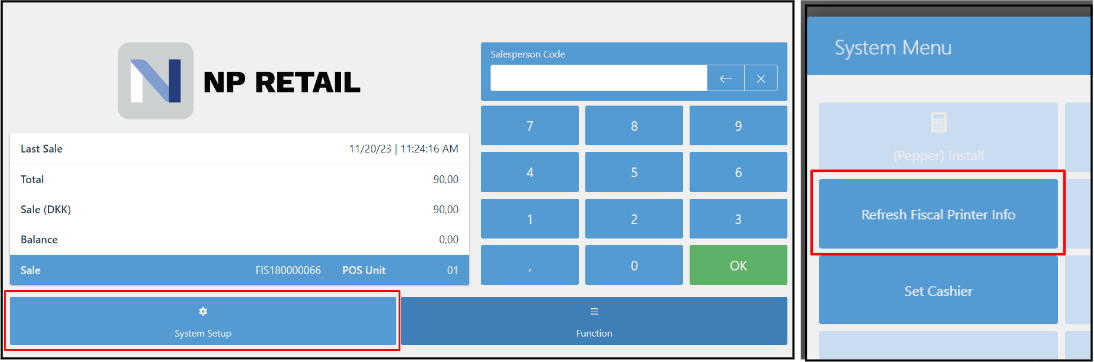
Task: Click the System Menu title
Action: click(x=893, y=48)
